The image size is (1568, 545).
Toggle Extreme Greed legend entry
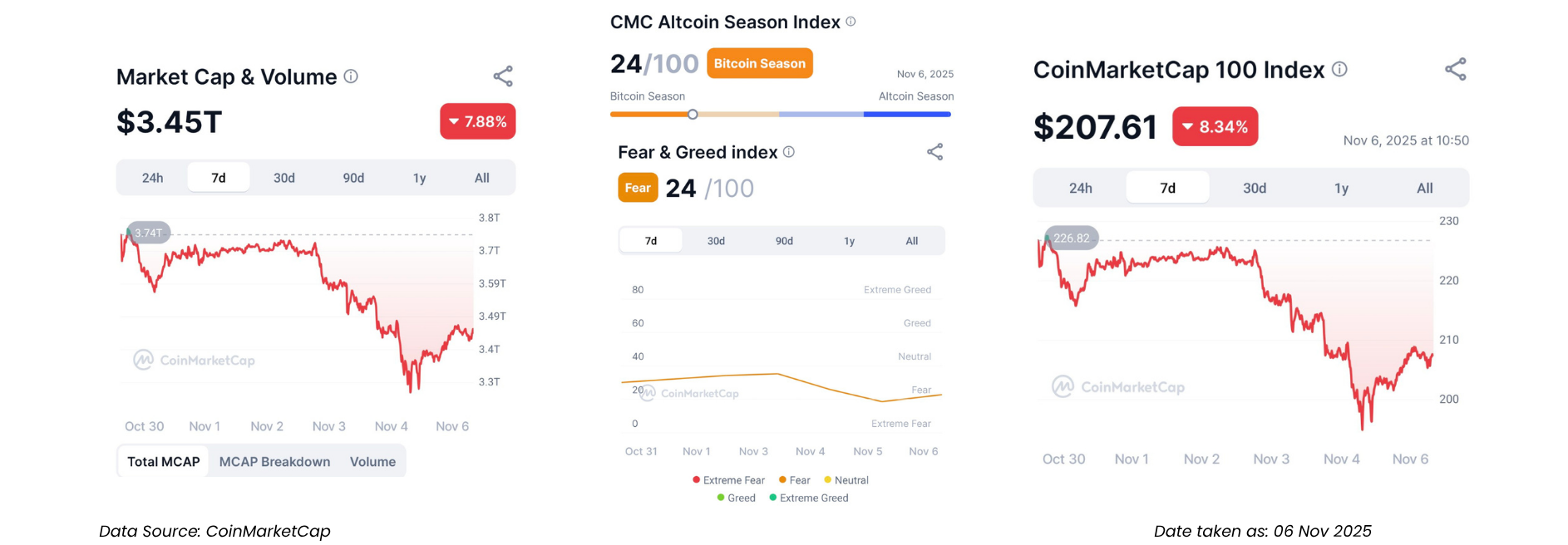pos(809,498)
